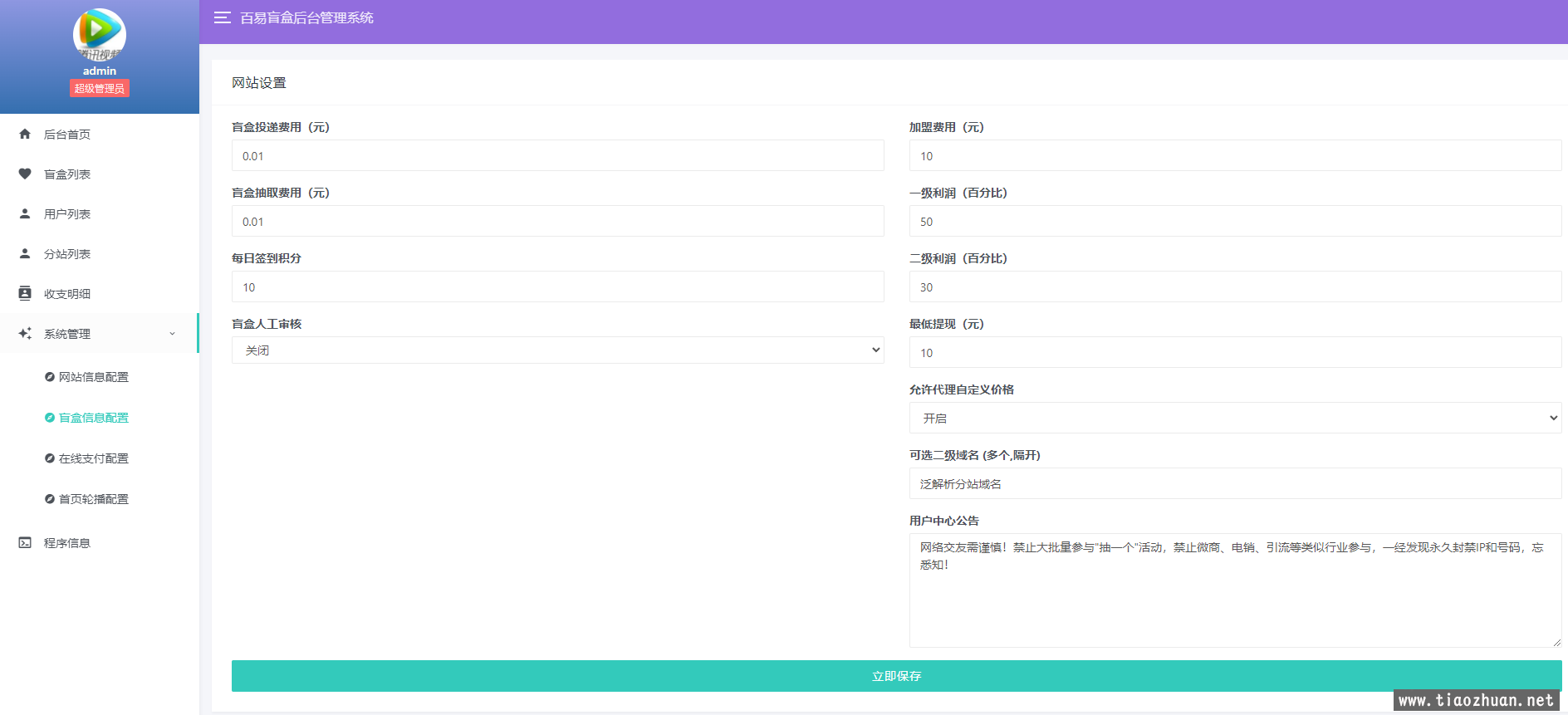Open the 网站信息配置 submenu link
Screen dimensions: 1568x715
click(x=93, y=377)
